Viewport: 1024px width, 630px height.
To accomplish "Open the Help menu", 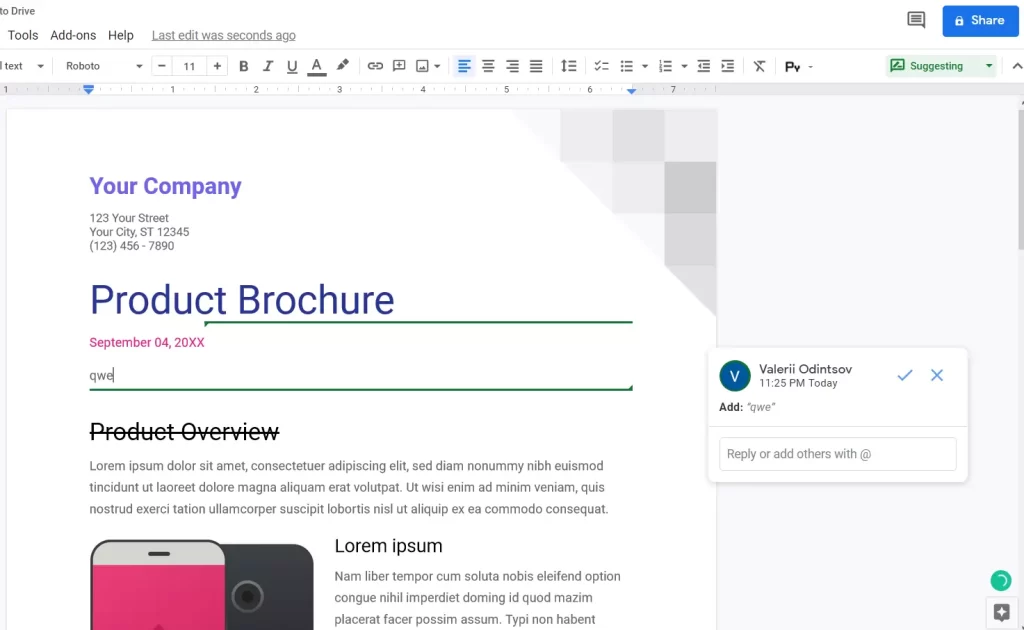I will pos(121,35).
